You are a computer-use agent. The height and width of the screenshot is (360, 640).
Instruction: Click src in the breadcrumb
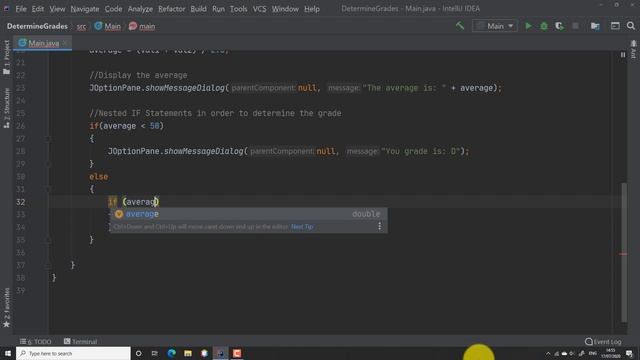(x=81, y=27)
